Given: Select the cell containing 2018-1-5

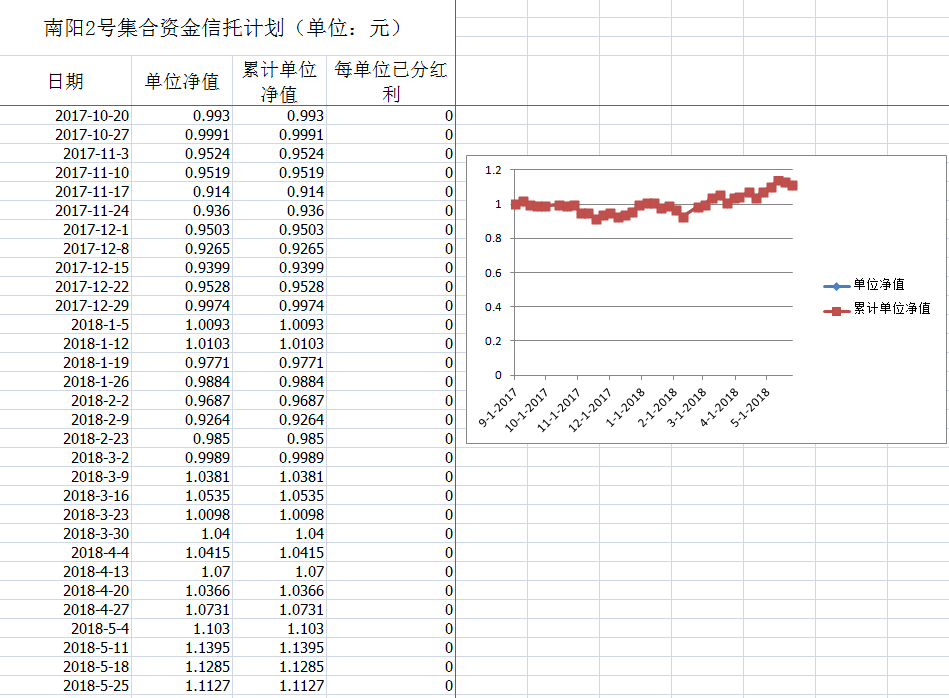Looking at the screenshot, I should 100,325.
